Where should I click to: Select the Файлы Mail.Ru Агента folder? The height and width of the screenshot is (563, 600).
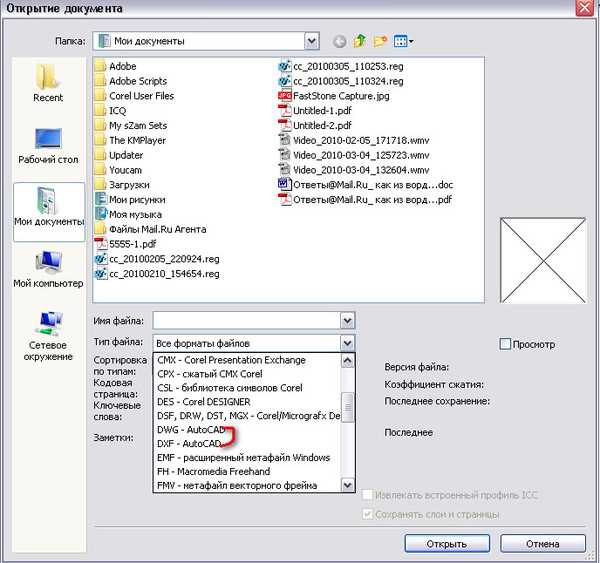150,229
